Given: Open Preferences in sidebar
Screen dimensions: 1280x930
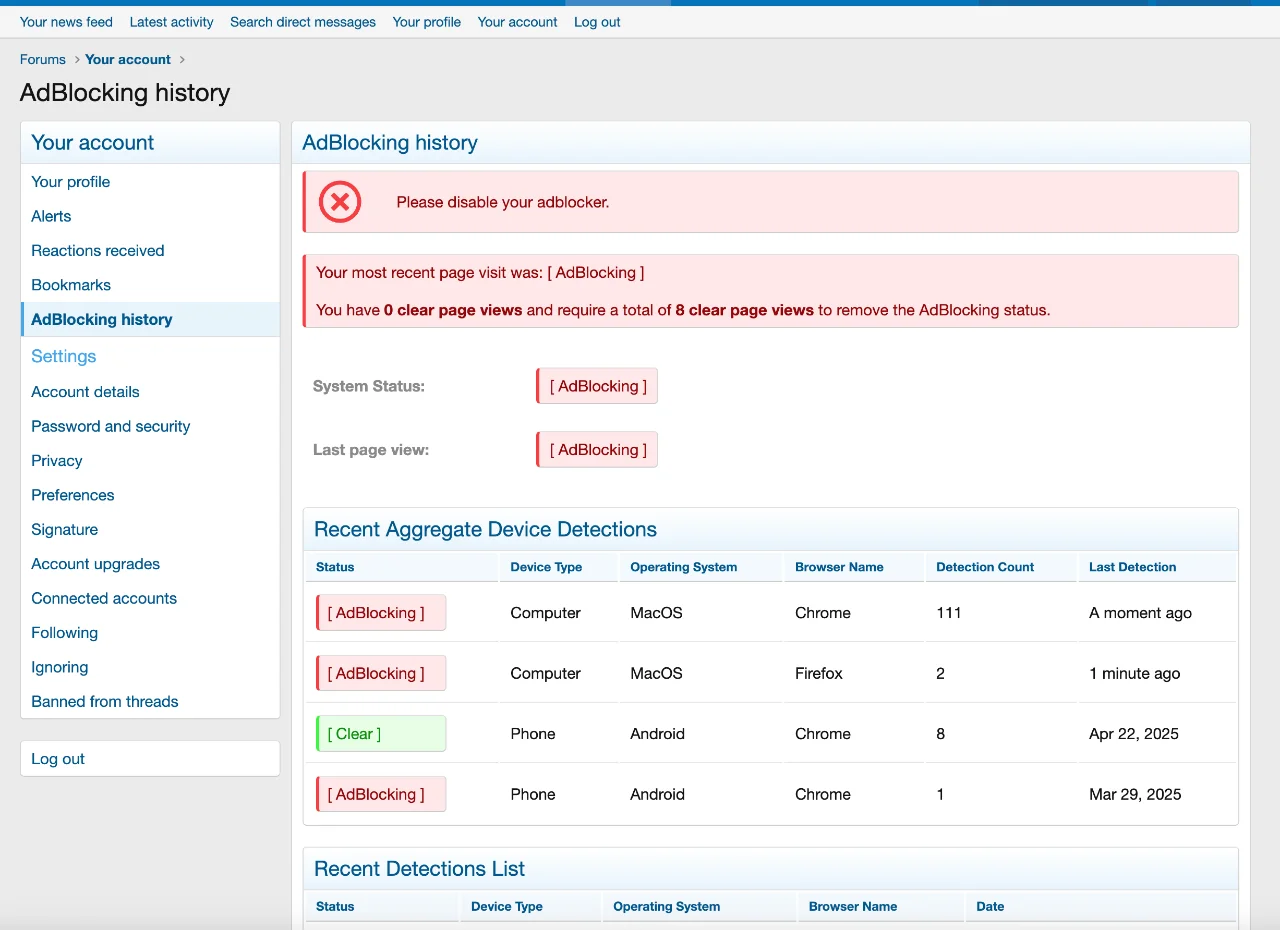Looking at the screenshot, I should click(x=73, y=495).
